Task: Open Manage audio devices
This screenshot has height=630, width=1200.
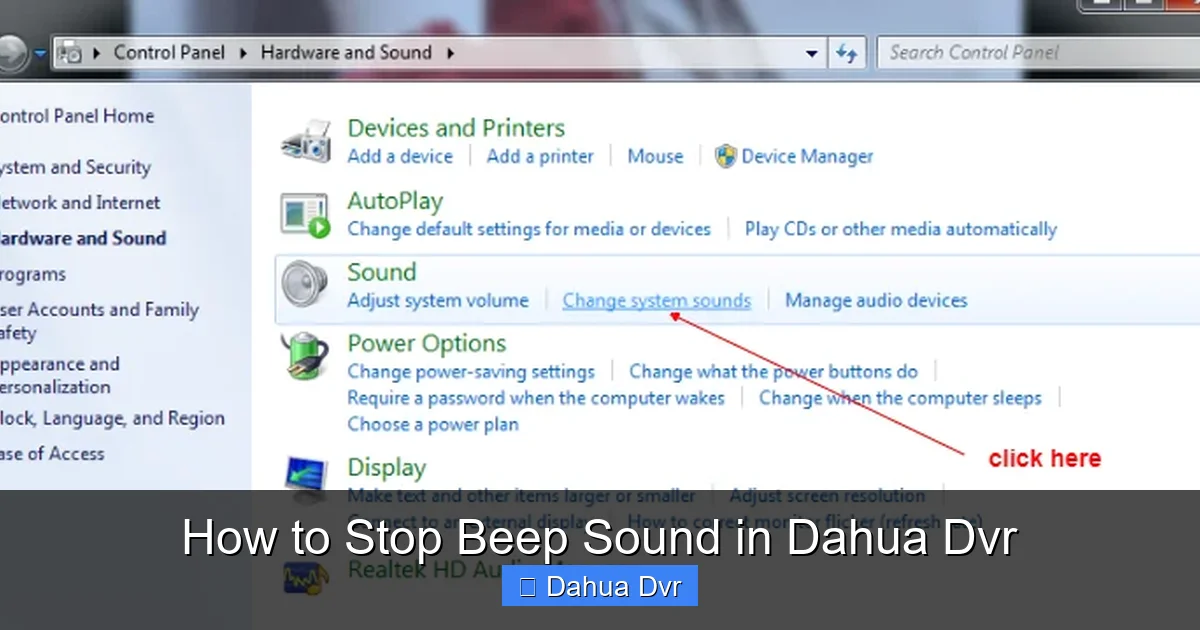Action: 876,300
